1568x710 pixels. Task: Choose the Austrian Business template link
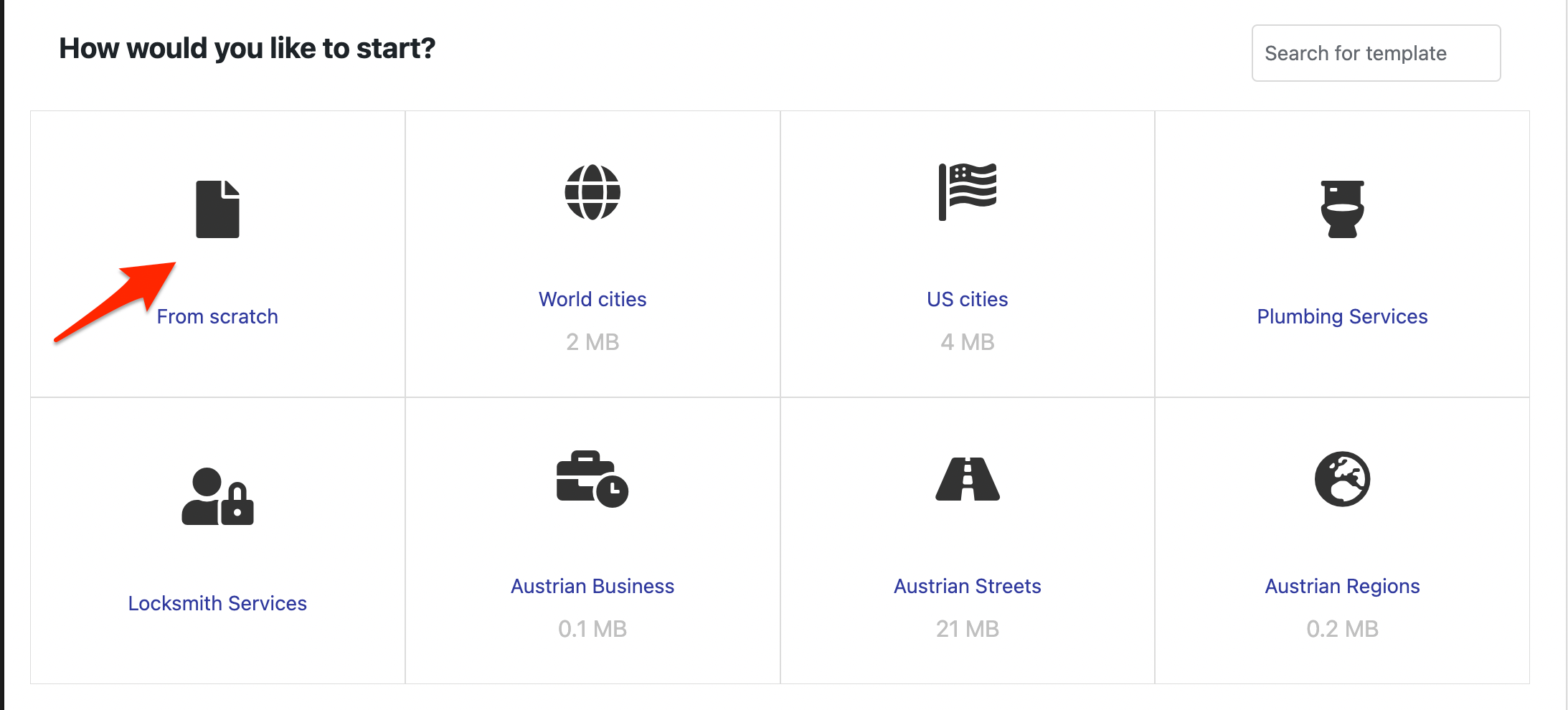(x=592, y=586)
